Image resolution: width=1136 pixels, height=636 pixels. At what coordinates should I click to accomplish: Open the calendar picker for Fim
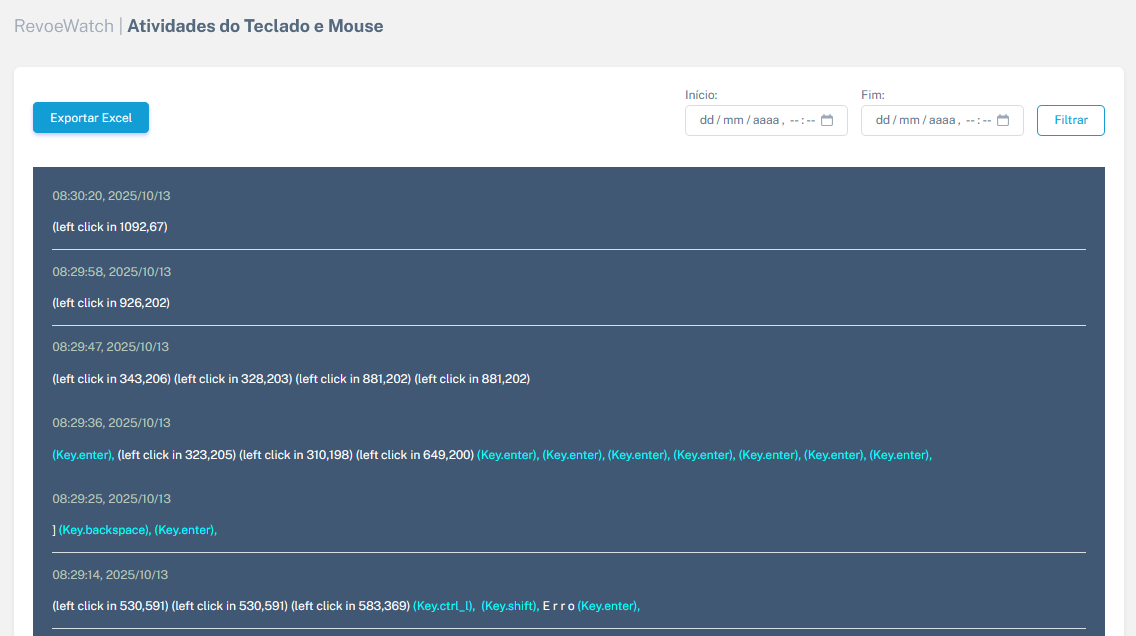tap(1003, 121)
